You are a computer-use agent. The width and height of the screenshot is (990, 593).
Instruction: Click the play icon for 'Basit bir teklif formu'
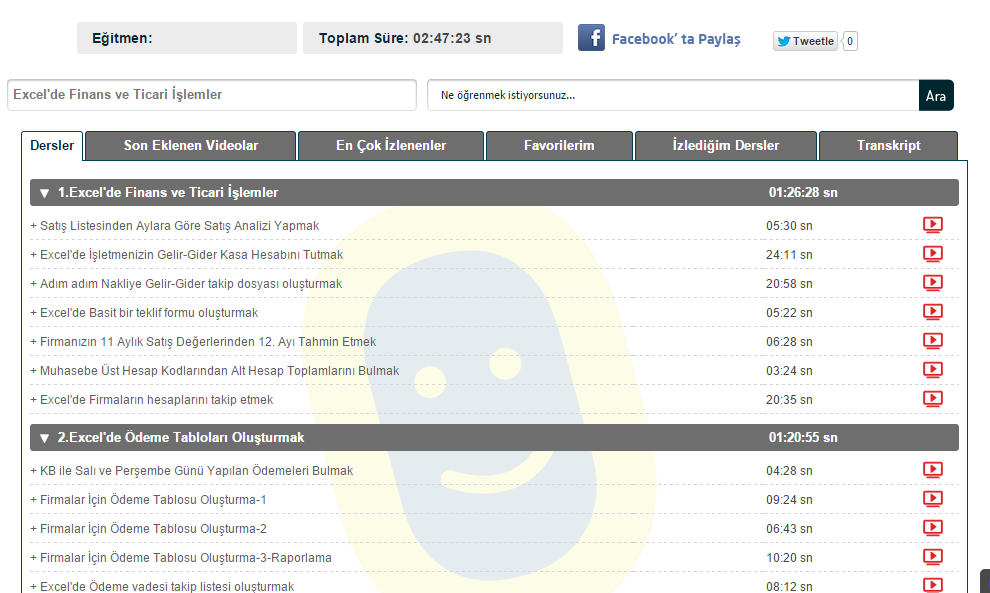932,312
